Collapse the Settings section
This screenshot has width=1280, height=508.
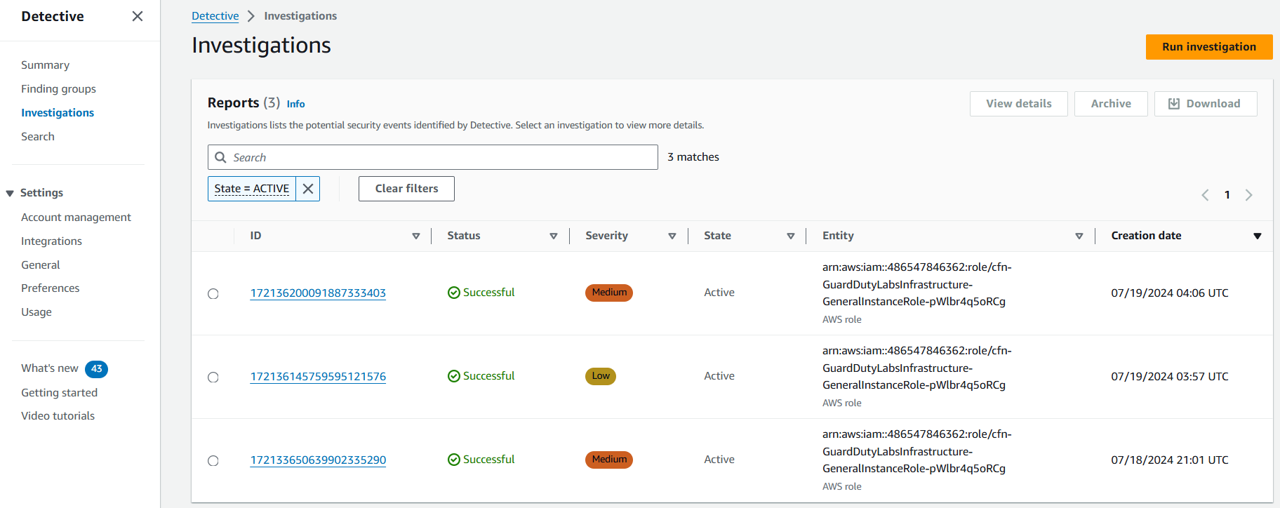pyautogui.click(x=10, y=193)
